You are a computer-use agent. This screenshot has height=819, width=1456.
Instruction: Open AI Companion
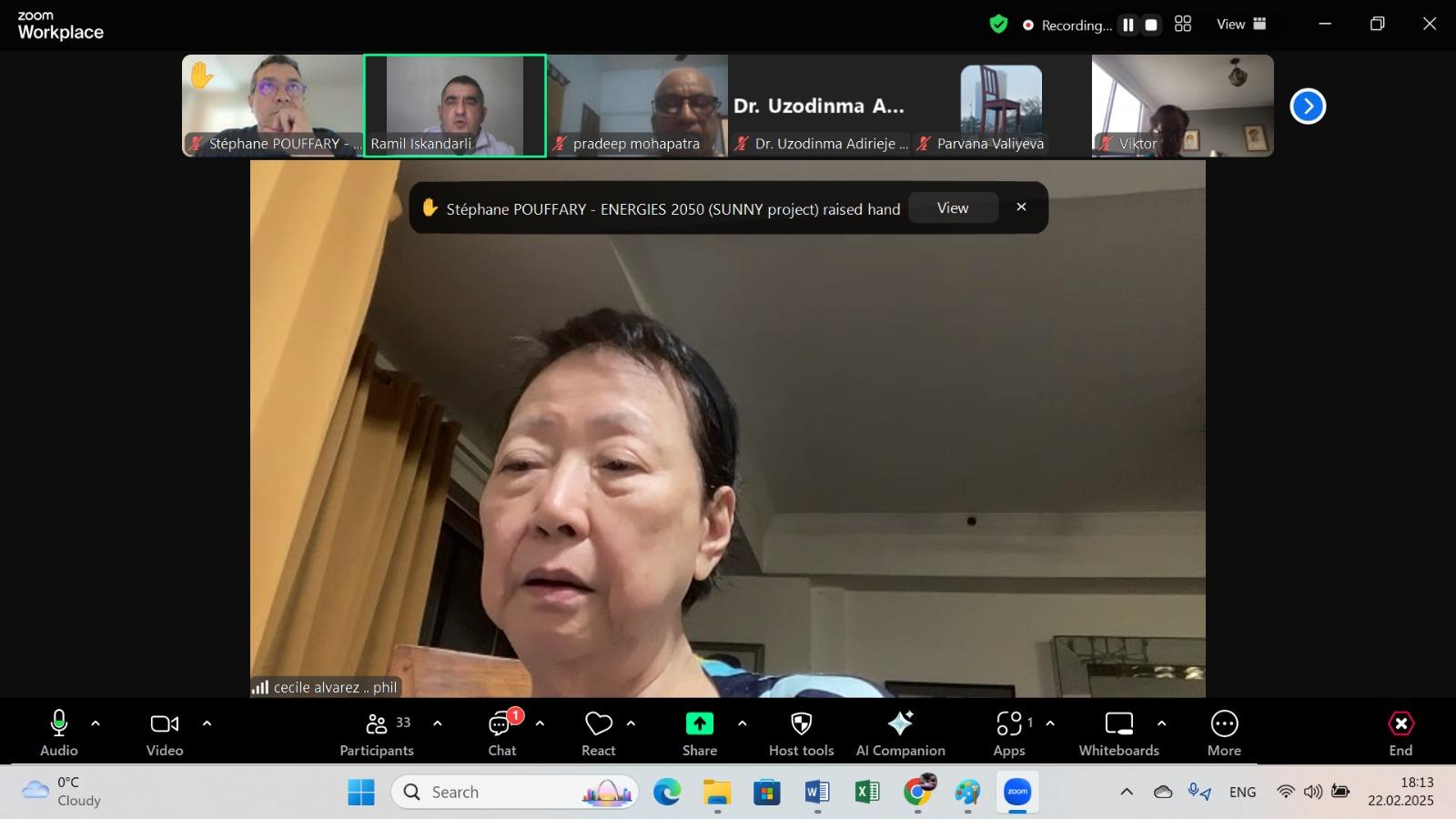pos(901,733)
